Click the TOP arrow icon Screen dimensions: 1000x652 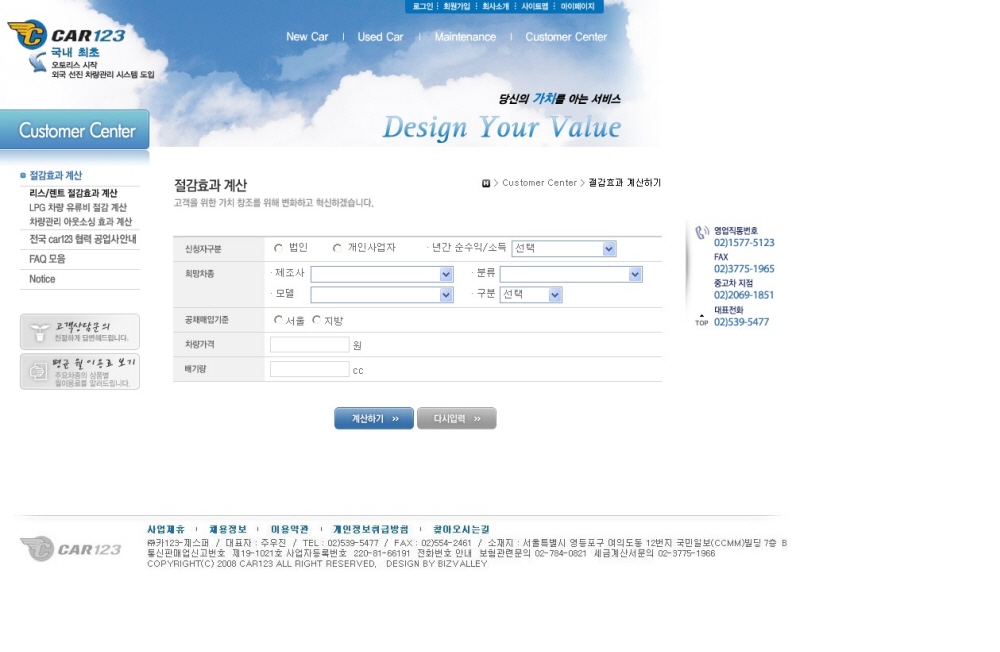(x=701, y=319)
